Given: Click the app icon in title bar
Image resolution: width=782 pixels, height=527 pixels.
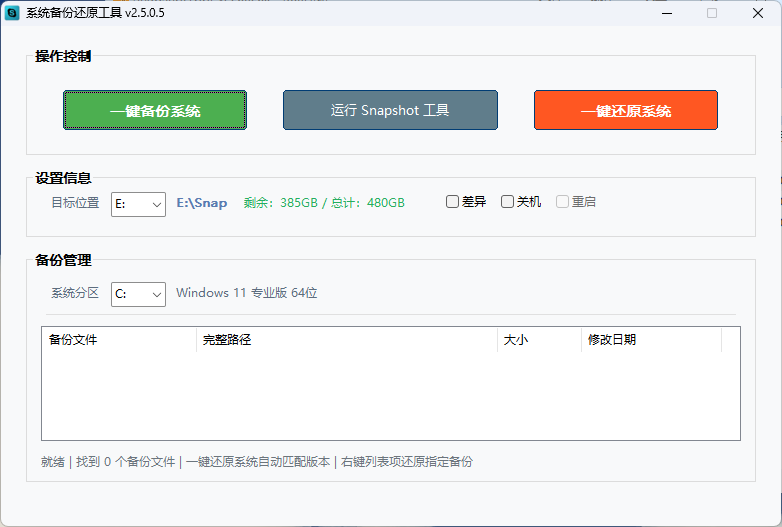Looking at the screenshot, I should tap(12, 13).
